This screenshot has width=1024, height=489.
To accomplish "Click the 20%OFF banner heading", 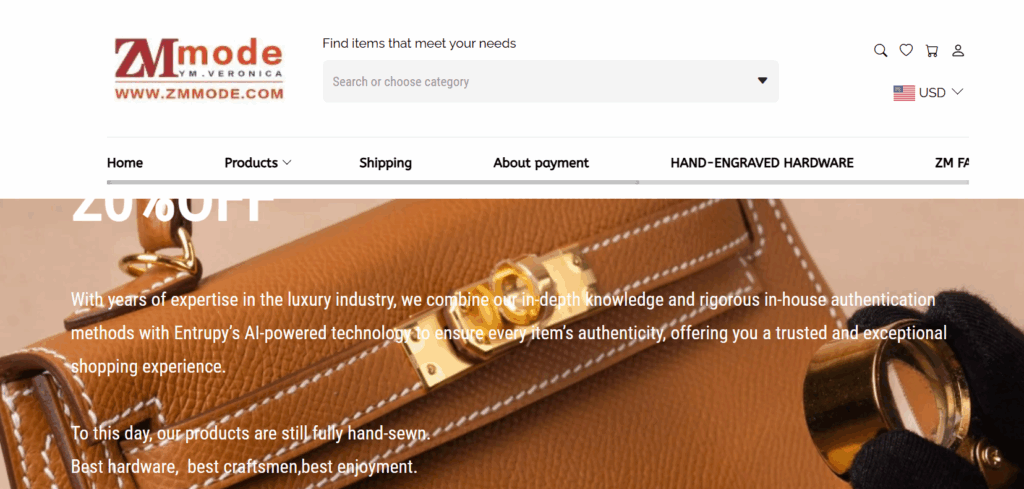I will coord(168,210).
